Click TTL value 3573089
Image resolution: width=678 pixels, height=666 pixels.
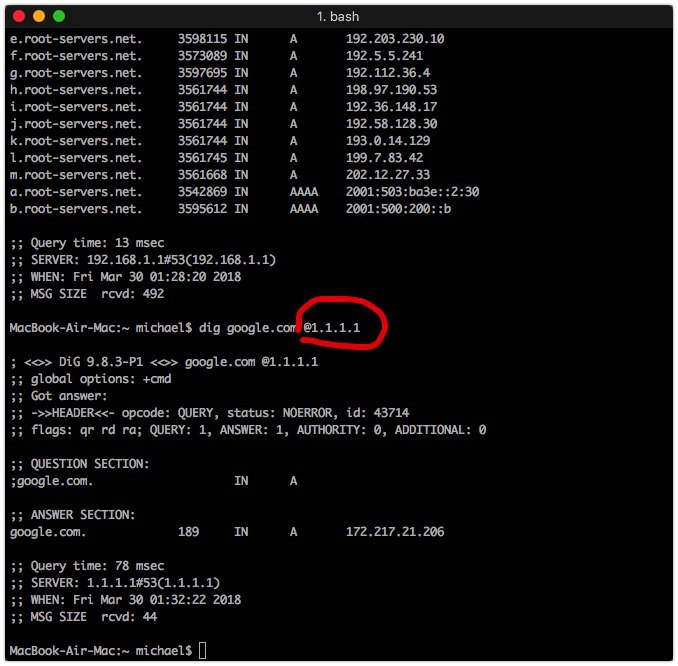coord(202,56)
